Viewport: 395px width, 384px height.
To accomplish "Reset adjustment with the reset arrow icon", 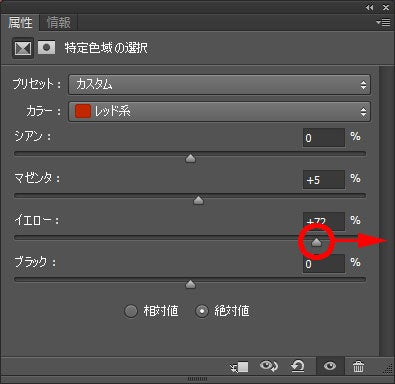I will point(298,366).
